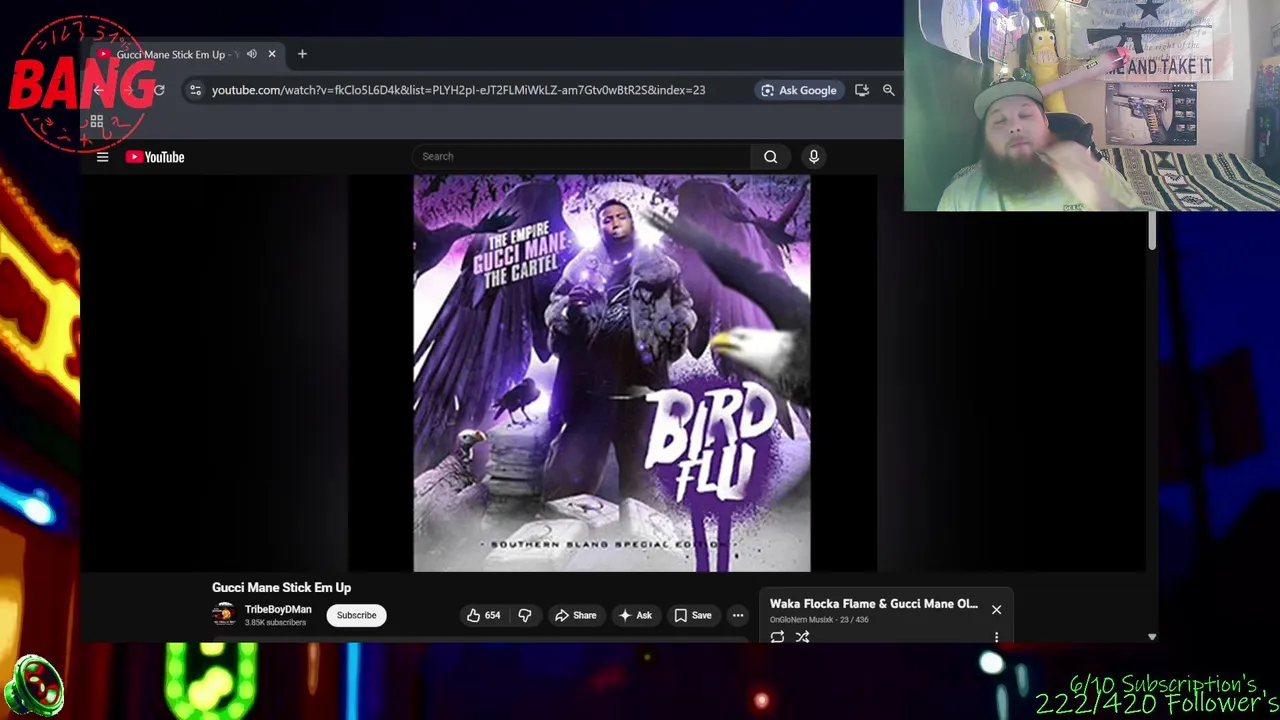Close the playlist panel
Image resolution: width=1280 pixels, height=720 pixels.
click(996, 609)
